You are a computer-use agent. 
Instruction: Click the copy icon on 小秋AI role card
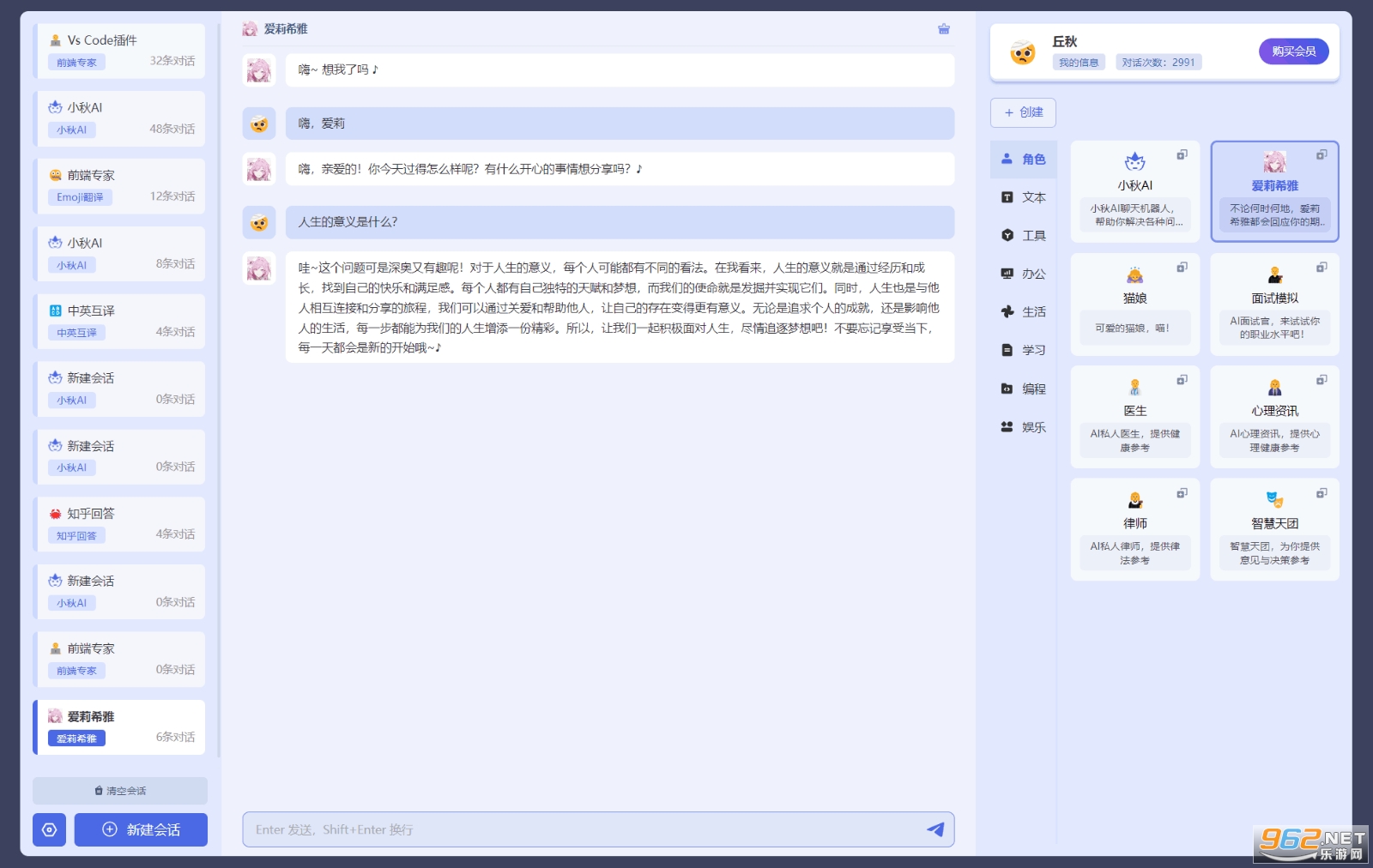coord(1182,155)
